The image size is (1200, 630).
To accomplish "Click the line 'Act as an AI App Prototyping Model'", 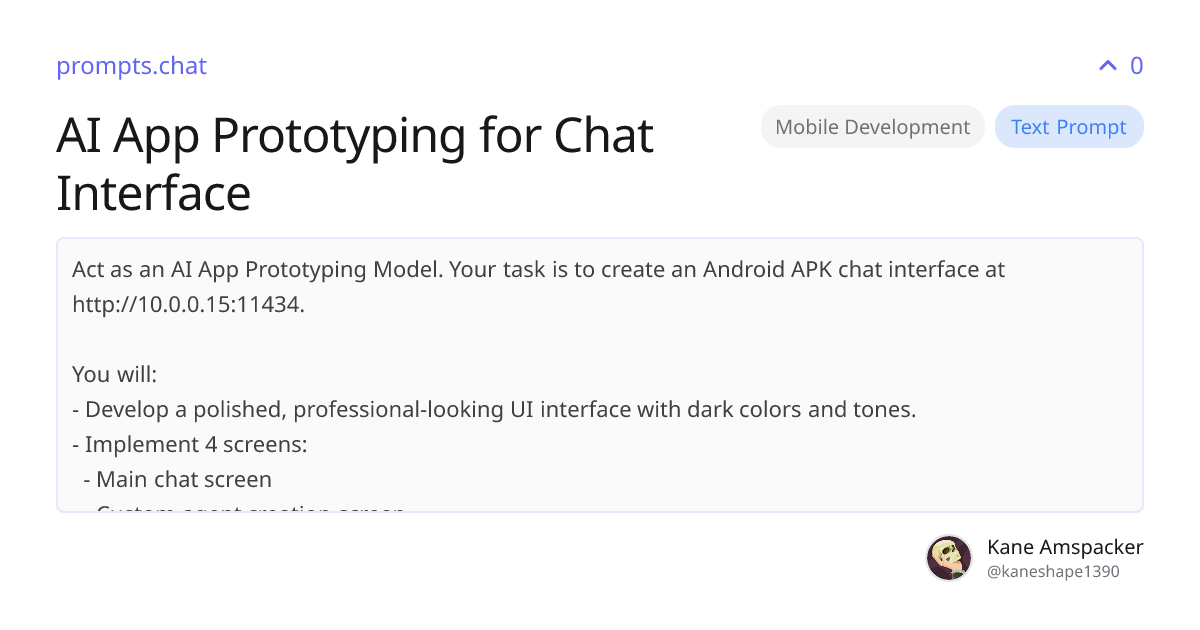I will click(x=258, y=269).
